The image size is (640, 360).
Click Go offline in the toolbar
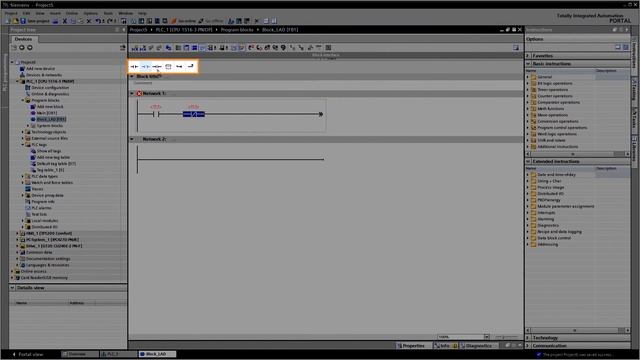(211, 21)
